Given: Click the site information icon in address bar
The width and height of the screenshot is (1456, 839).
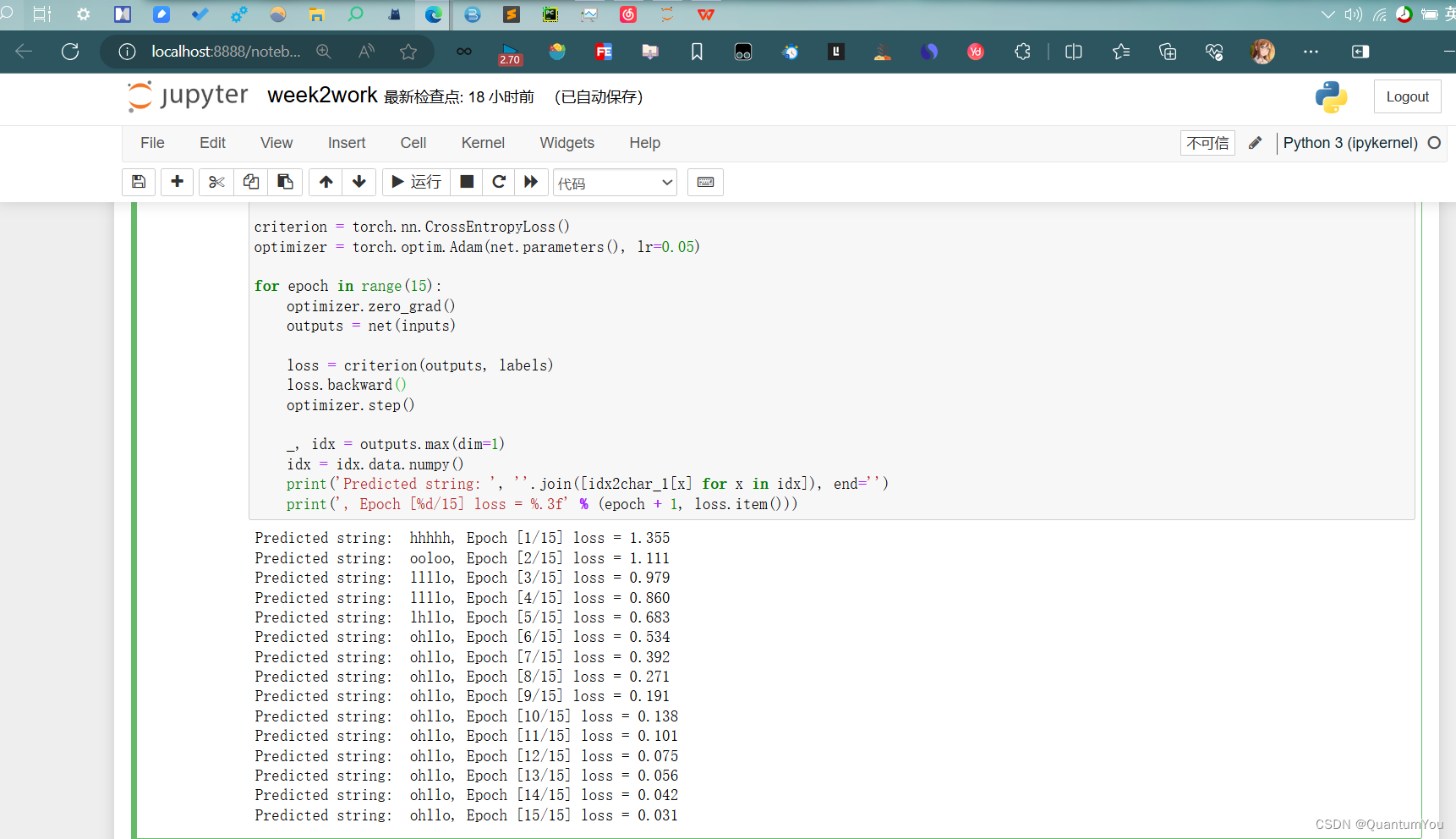Looking at the screenshot, I should coord(127,52).
